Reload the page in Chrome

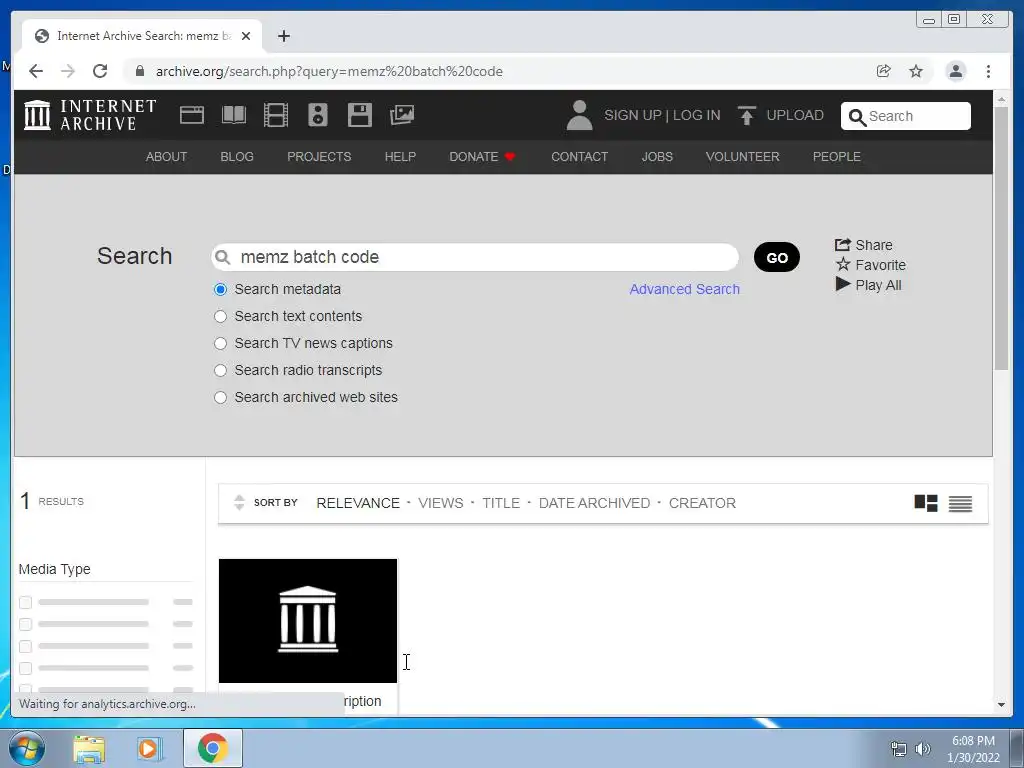coord(100,71)
